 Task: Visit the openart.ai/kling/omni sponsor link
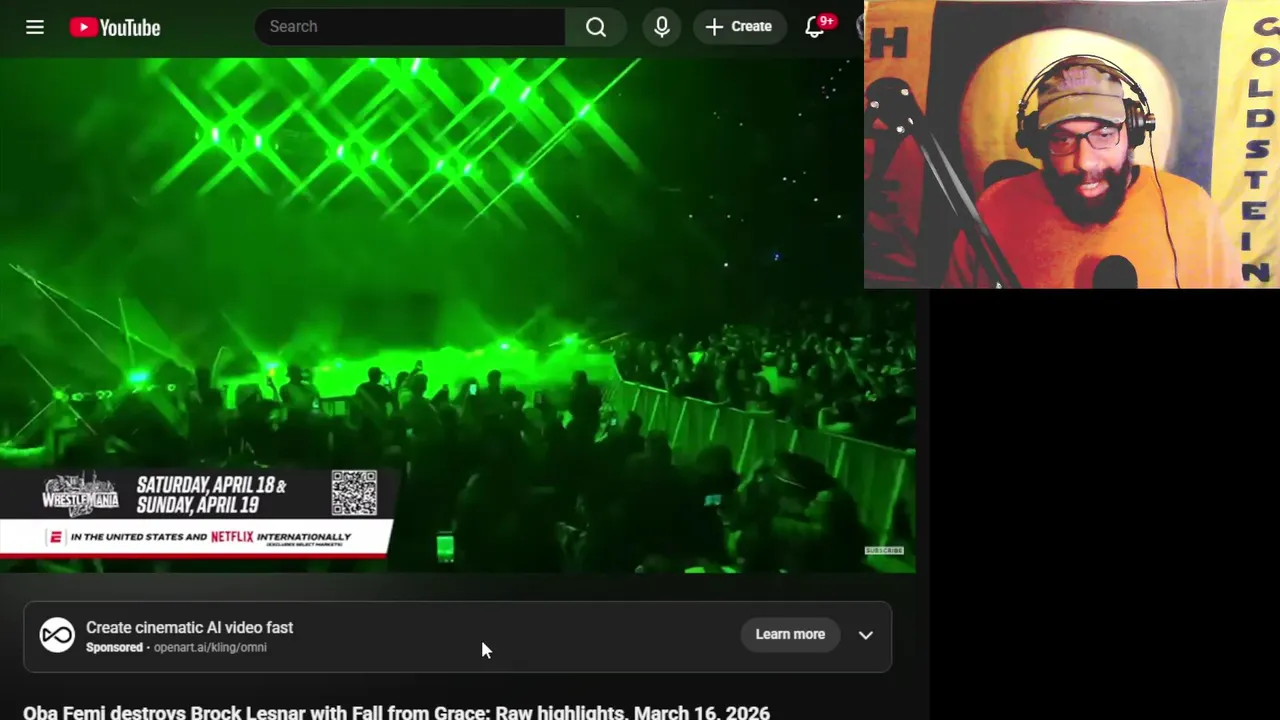tap(210, 648)
